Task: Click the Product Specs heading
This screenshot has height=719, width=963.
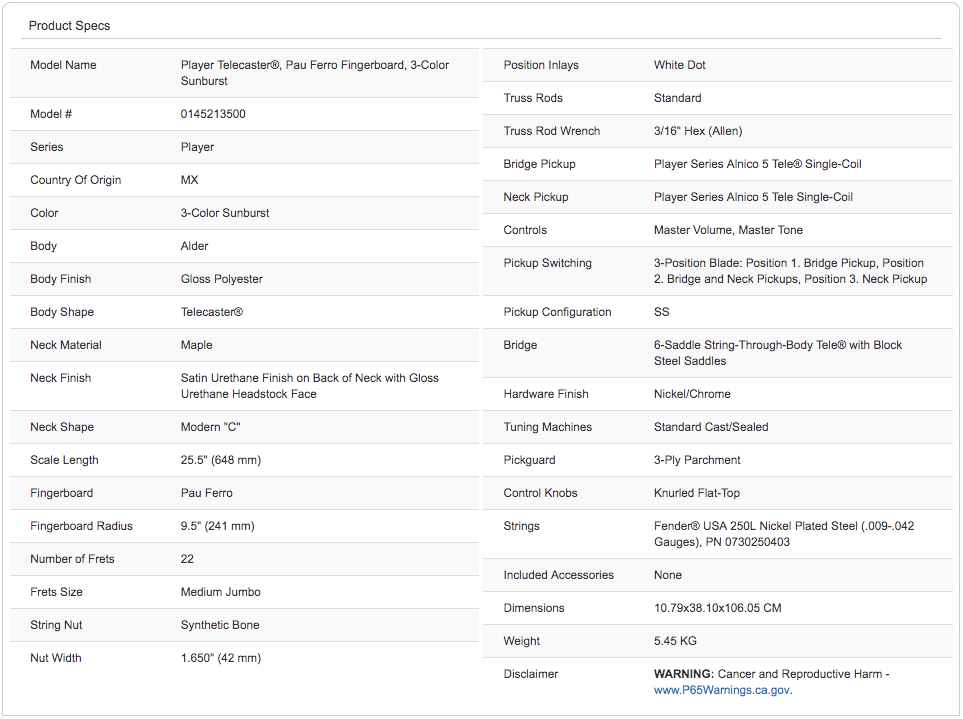Action: 69,25
